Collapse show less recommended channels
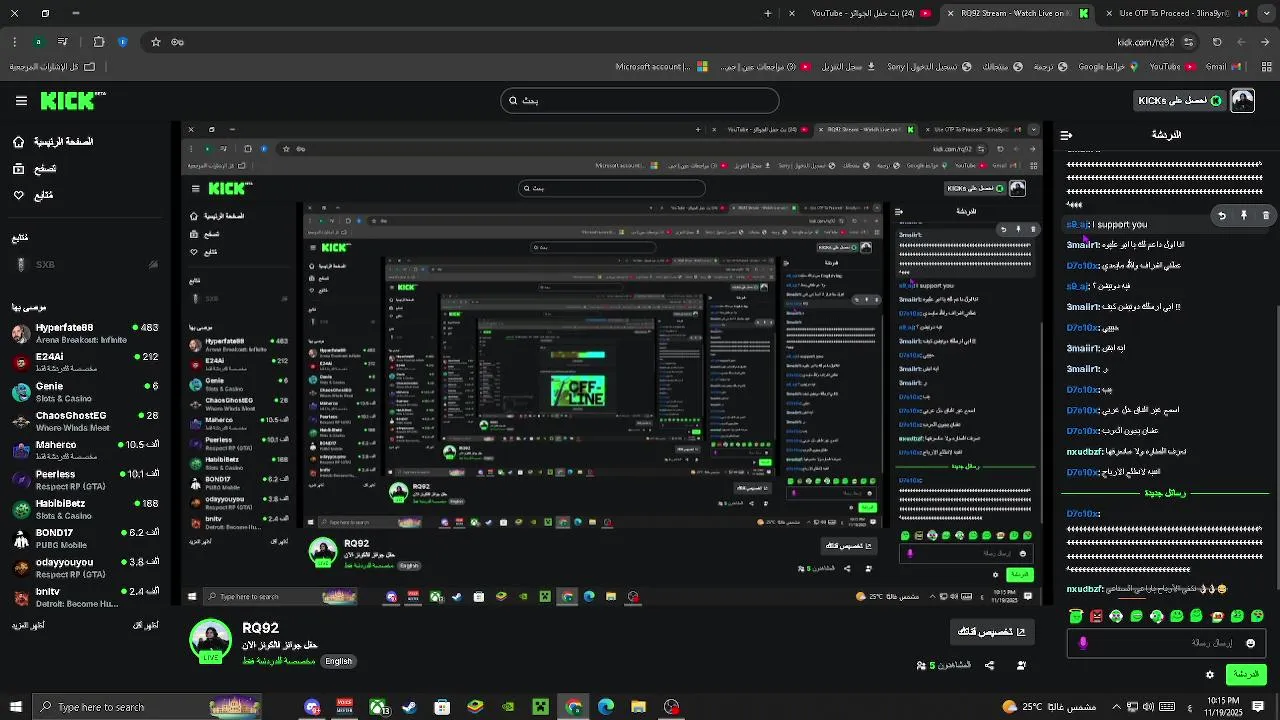The height and width of the screenshot is (720, 1280). (x=146, y=625)
